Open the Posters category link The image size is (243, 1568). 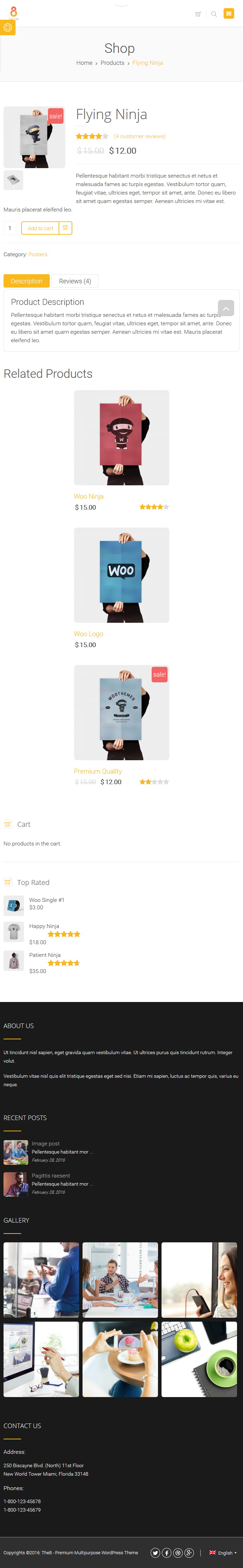click(x=38, y=254)
